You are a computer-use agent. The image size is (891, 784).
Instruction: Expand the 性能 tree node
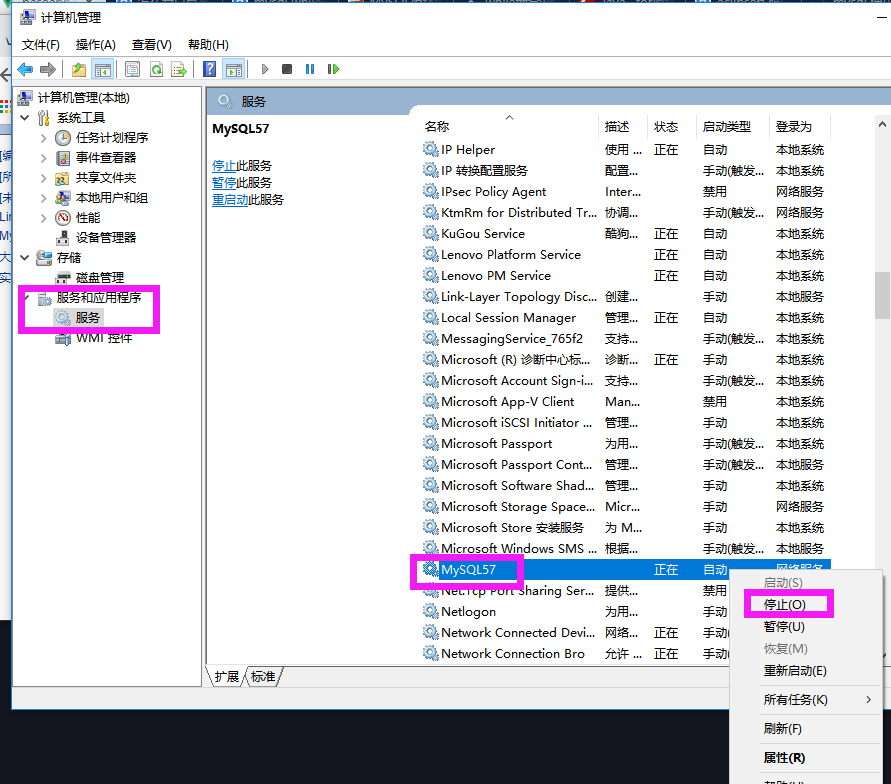click(x=44, y=218)
